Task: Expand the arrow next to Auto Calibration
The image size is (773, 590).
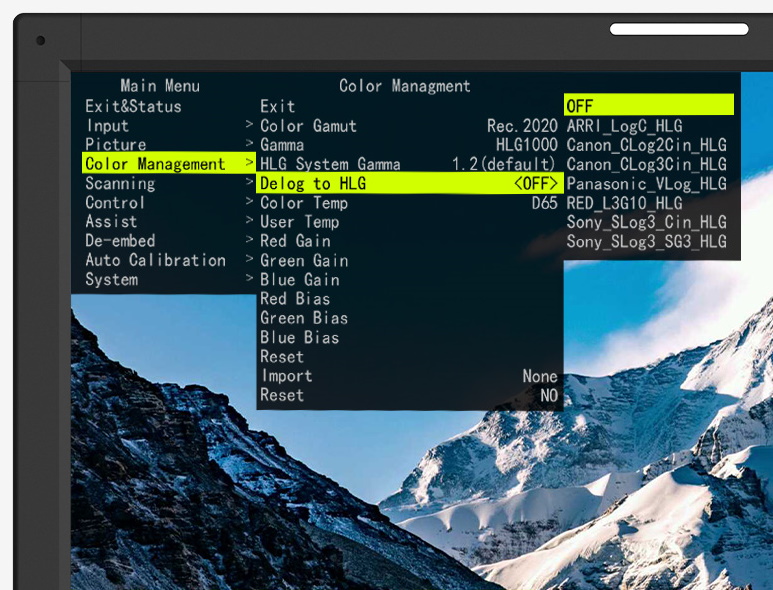Action: click(x=249, y=258)
